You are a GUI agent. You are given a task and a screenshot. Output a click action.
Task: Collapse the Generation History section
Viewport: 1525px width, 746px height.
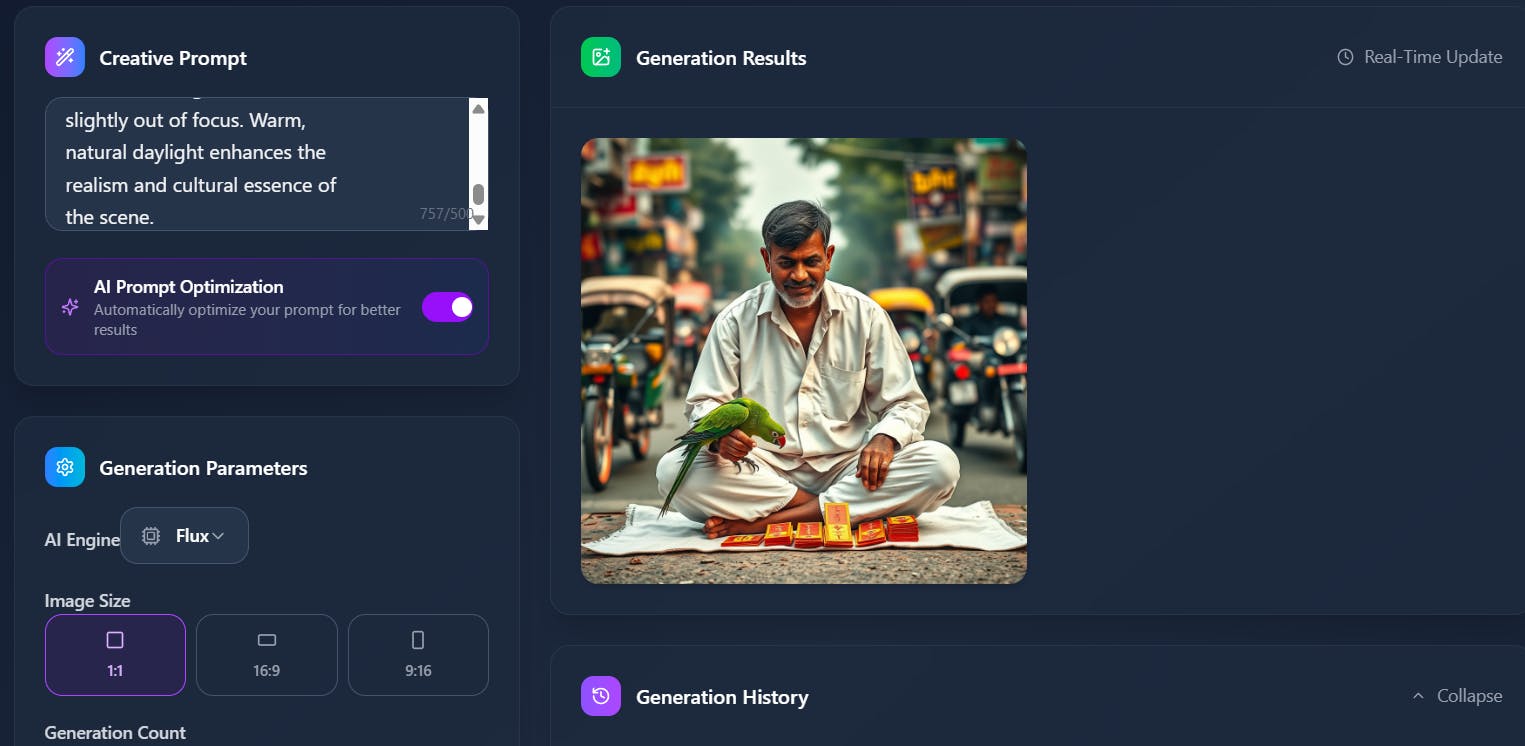1457,696
